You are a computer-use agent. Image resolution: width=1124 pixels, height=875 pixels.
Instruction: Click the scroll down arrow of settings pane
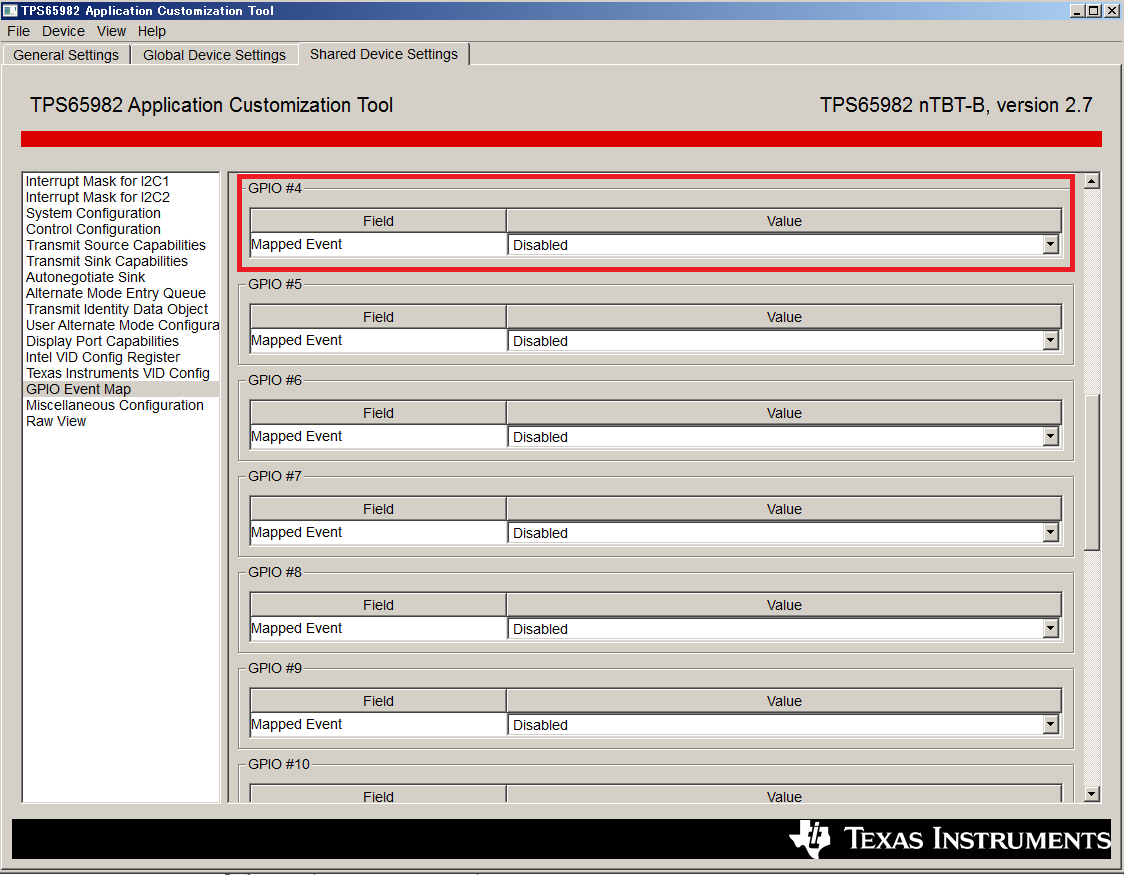pos(1092,793)
